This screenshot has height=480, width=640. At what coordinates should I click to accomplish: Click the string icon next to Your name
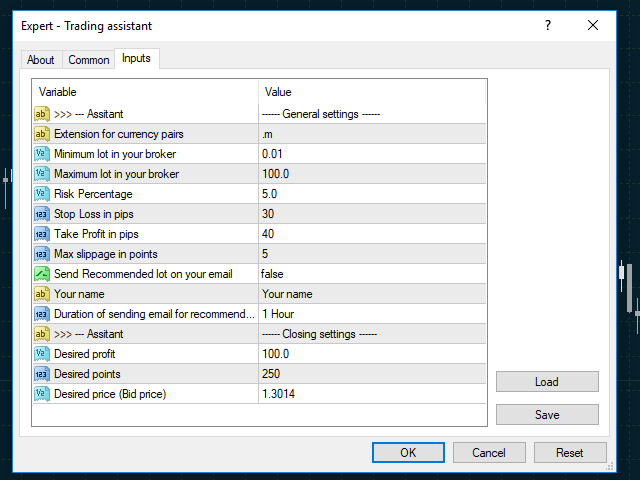(42, 294)
